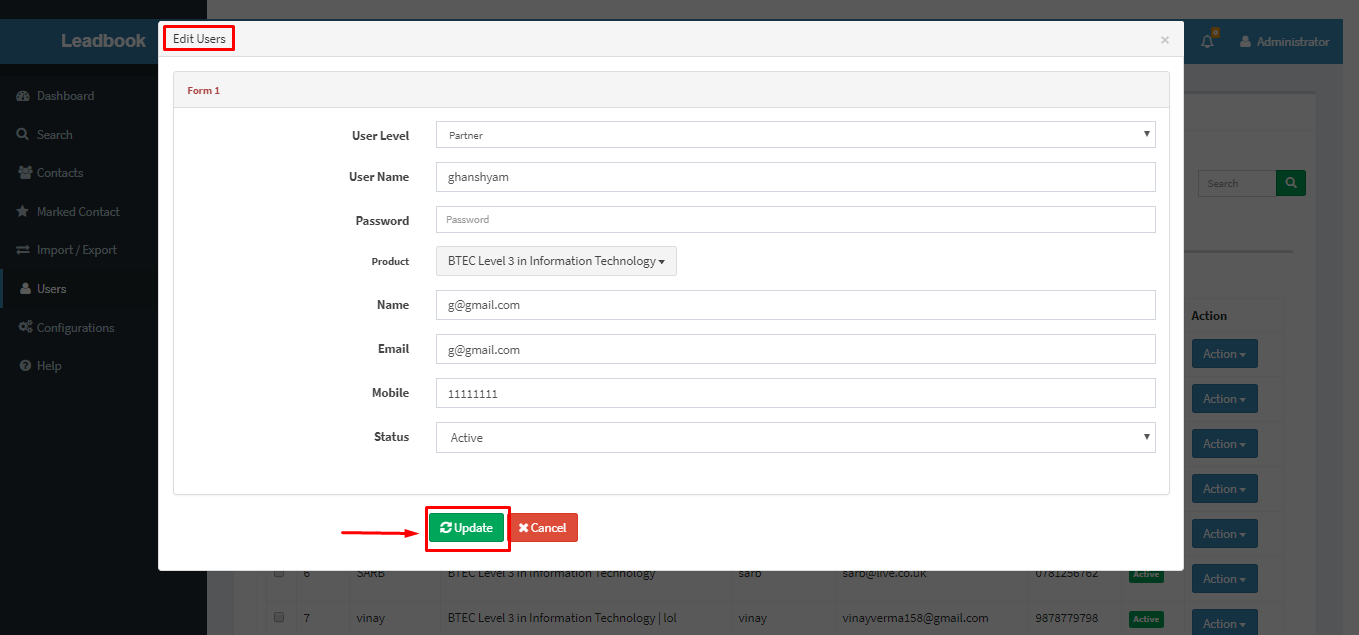The image size is (1359, 635).
Task: Open Action dropdown in vinay row
Action: coord(1224,623)
